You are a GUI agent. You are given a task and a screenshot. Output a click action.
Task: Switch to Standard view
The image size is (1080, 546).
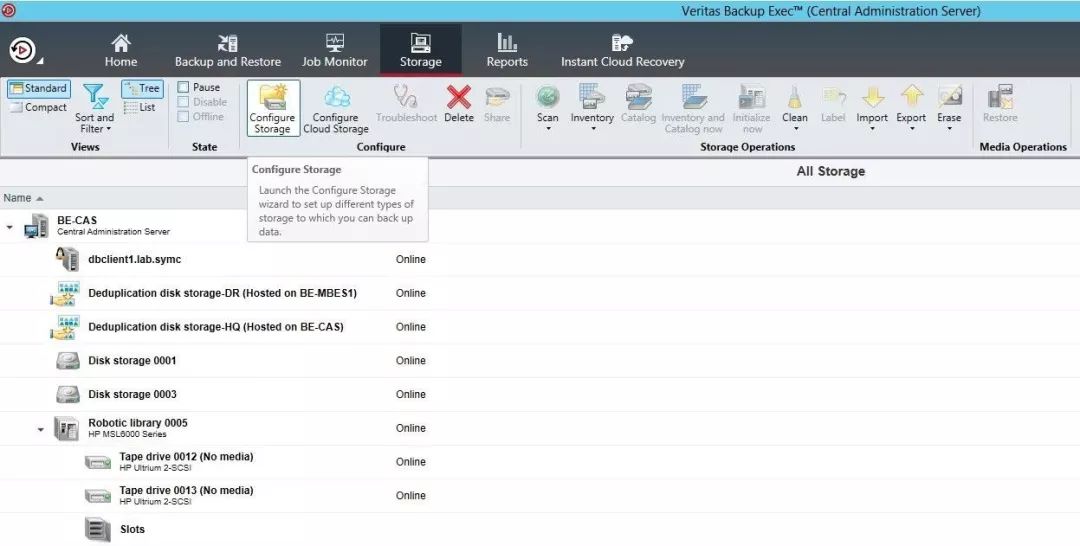[x=39, y=88]
